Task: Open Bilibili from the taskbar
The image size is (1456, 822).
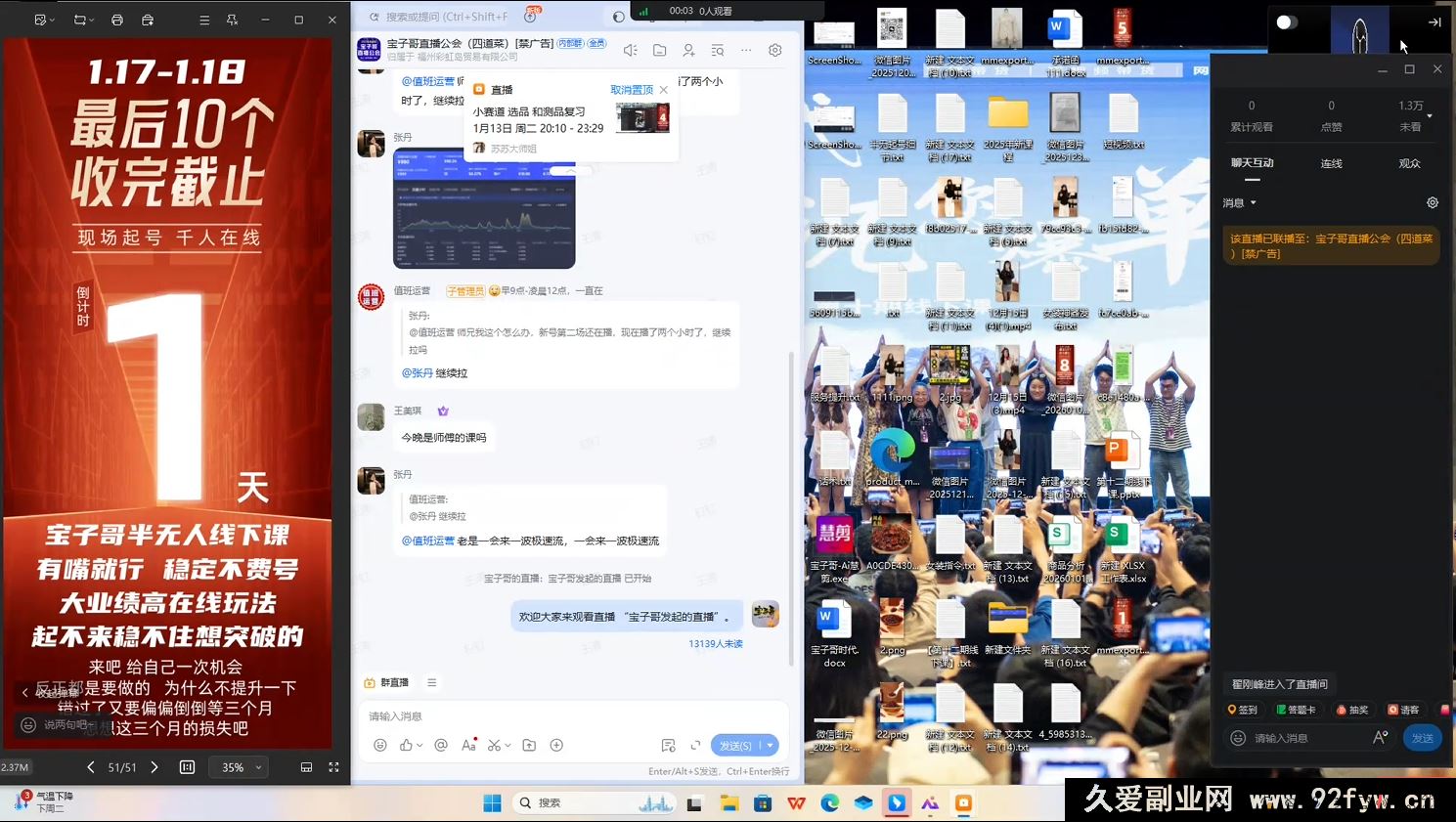Action: coord(897,802)
